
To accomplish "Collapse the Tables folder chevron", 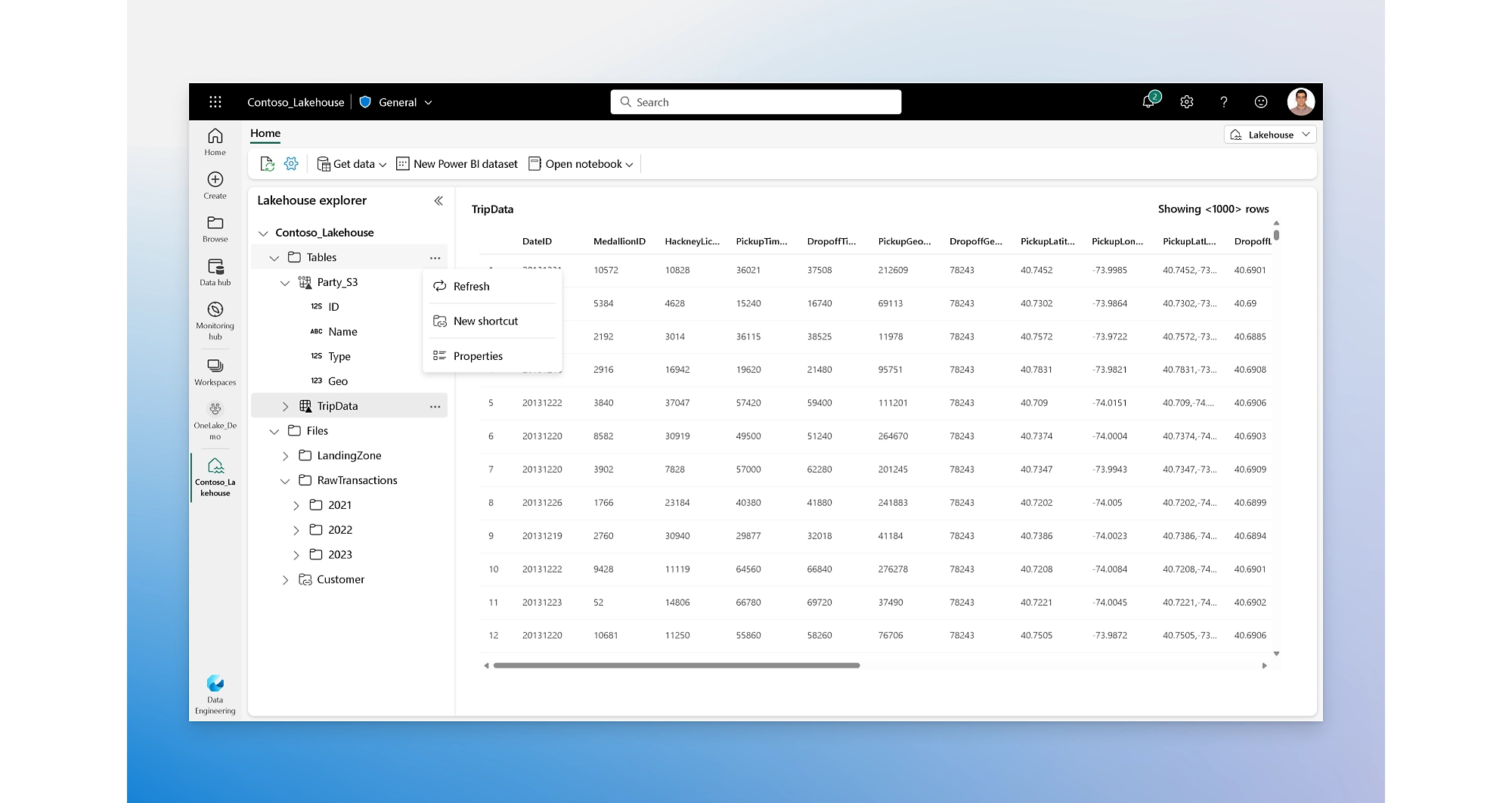I will [x=274, y=258].
